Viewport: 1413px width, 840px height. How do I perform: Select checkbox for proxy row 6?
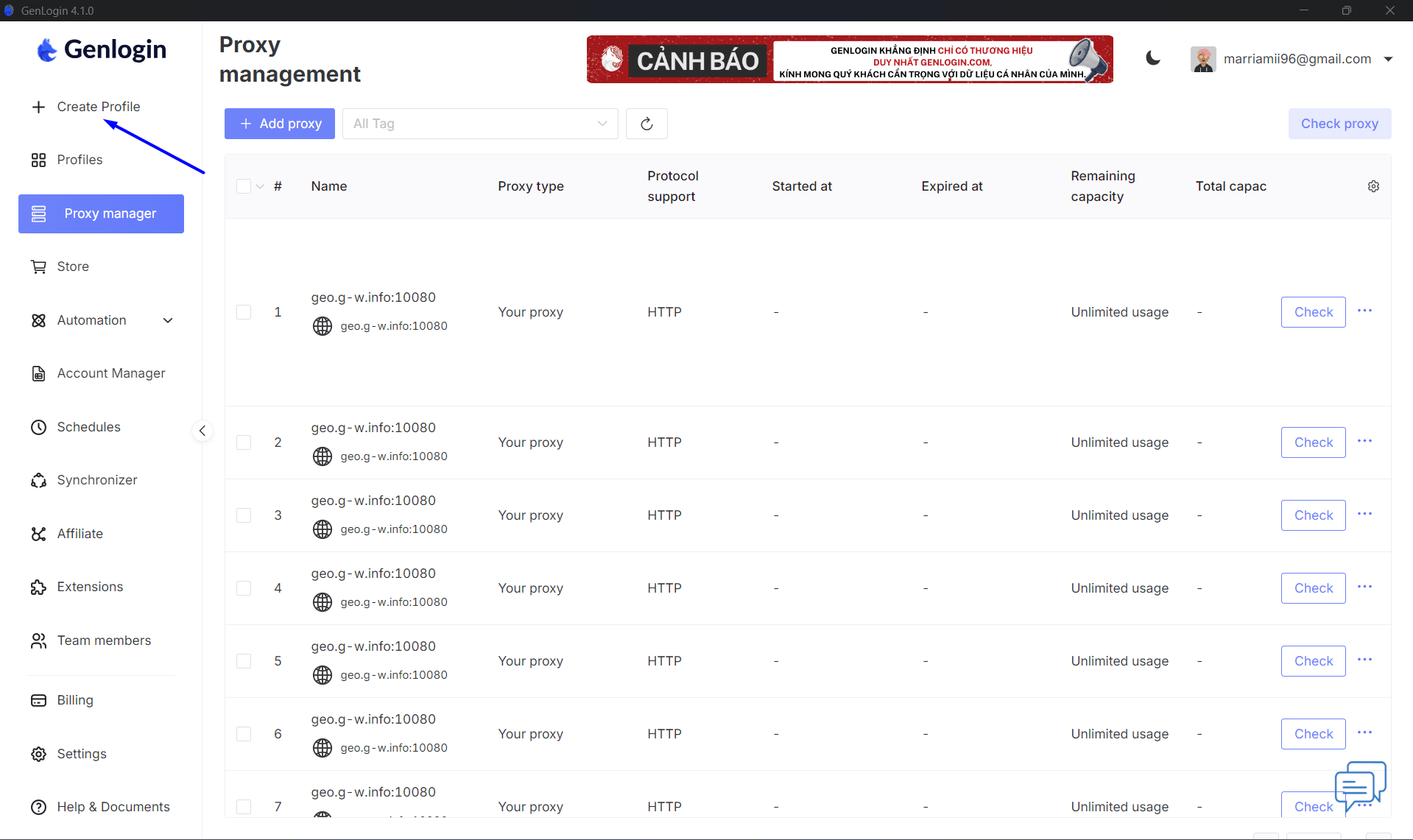(244, 734)
